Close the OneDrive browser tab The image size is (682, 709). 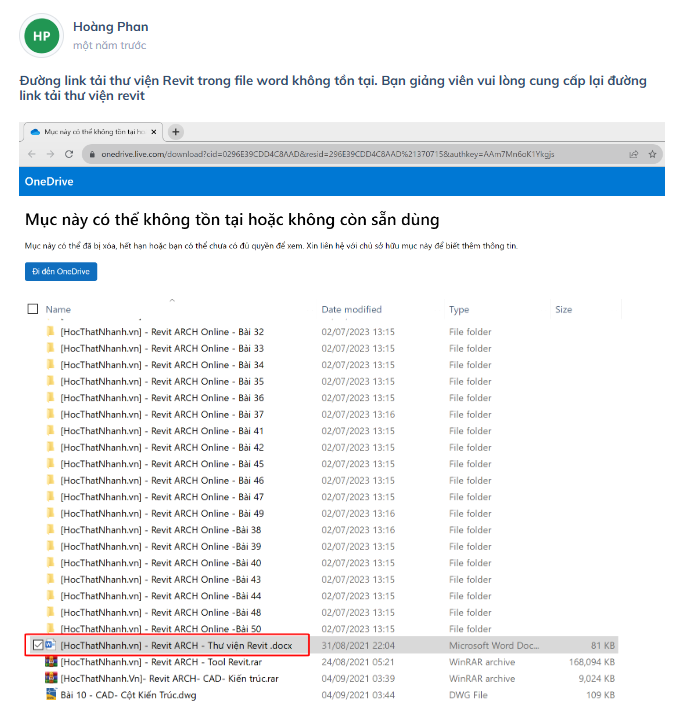click(154, 132)
